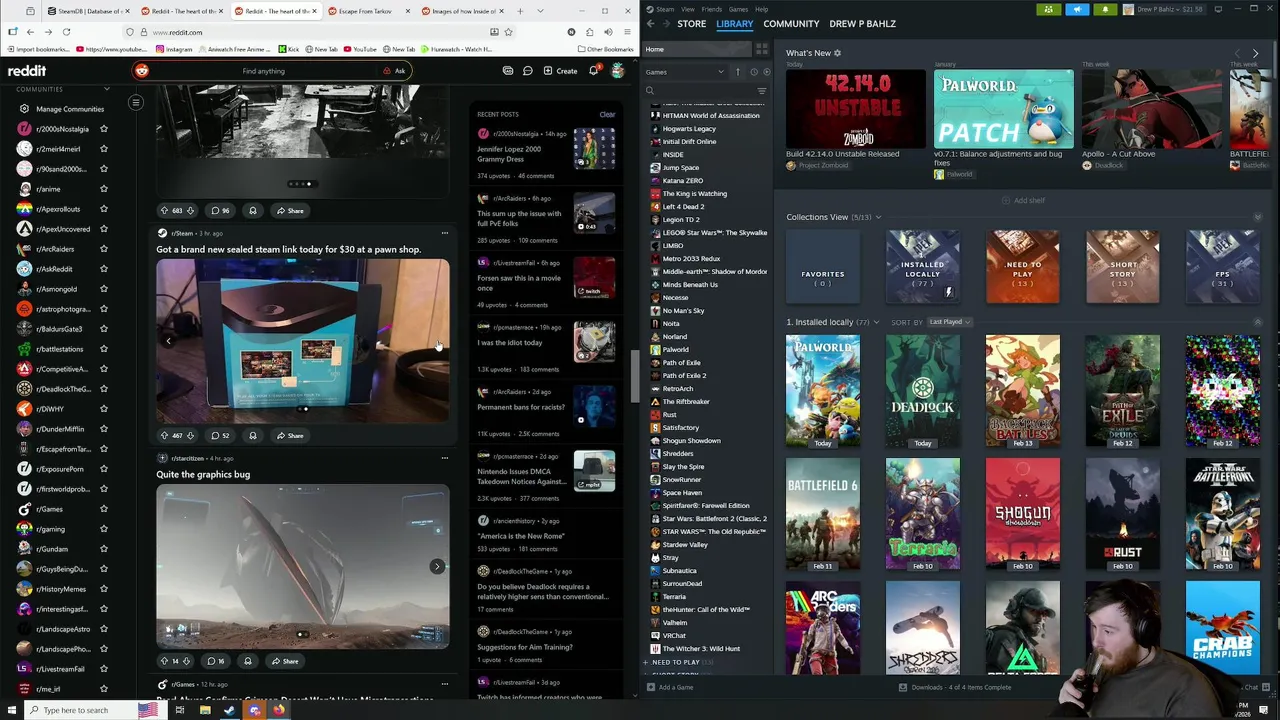Collapse Reddit sidebar with the hamburger icon
This screenshot has height=720, width=1280.
(136, 102)
